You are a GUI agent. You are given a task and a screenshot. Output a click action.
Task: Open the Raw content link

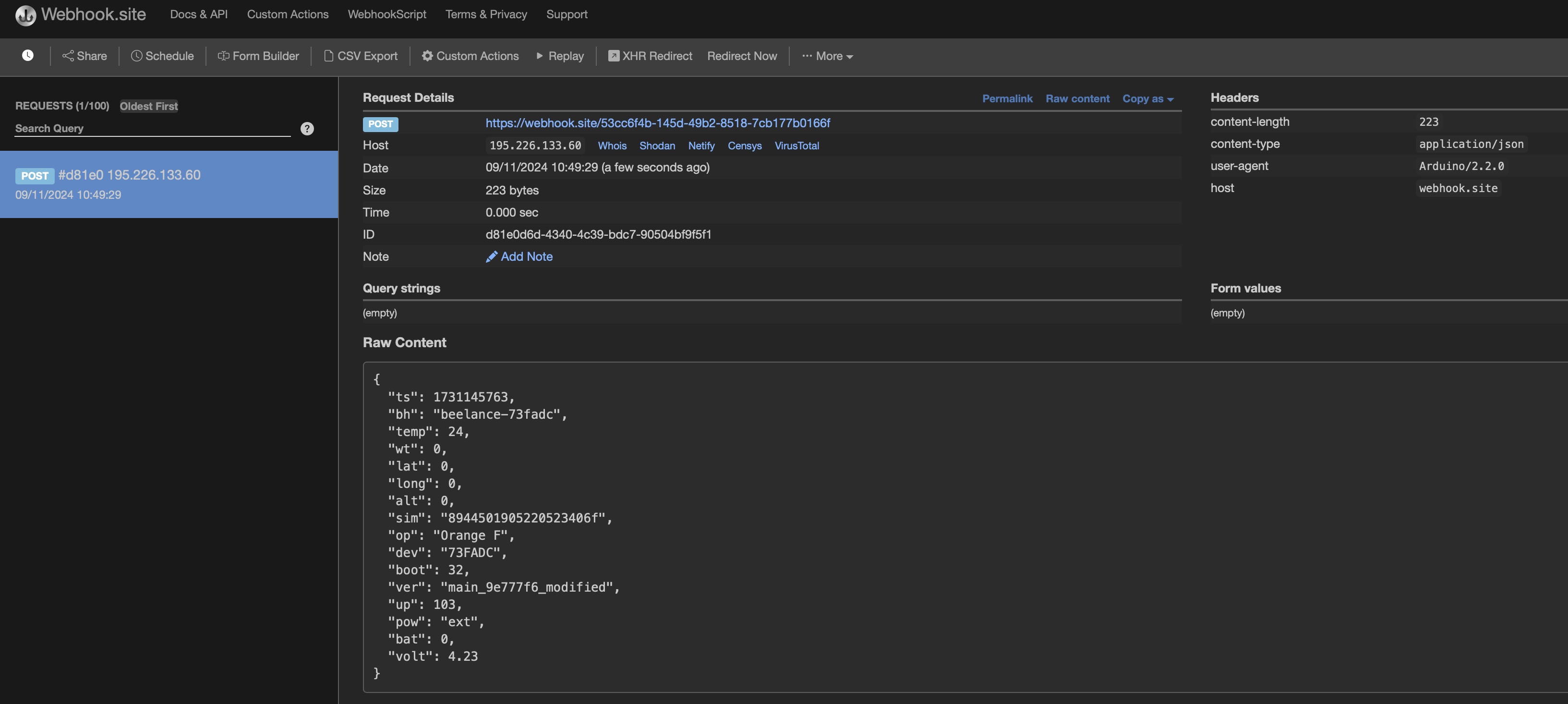pos(1077,98)
